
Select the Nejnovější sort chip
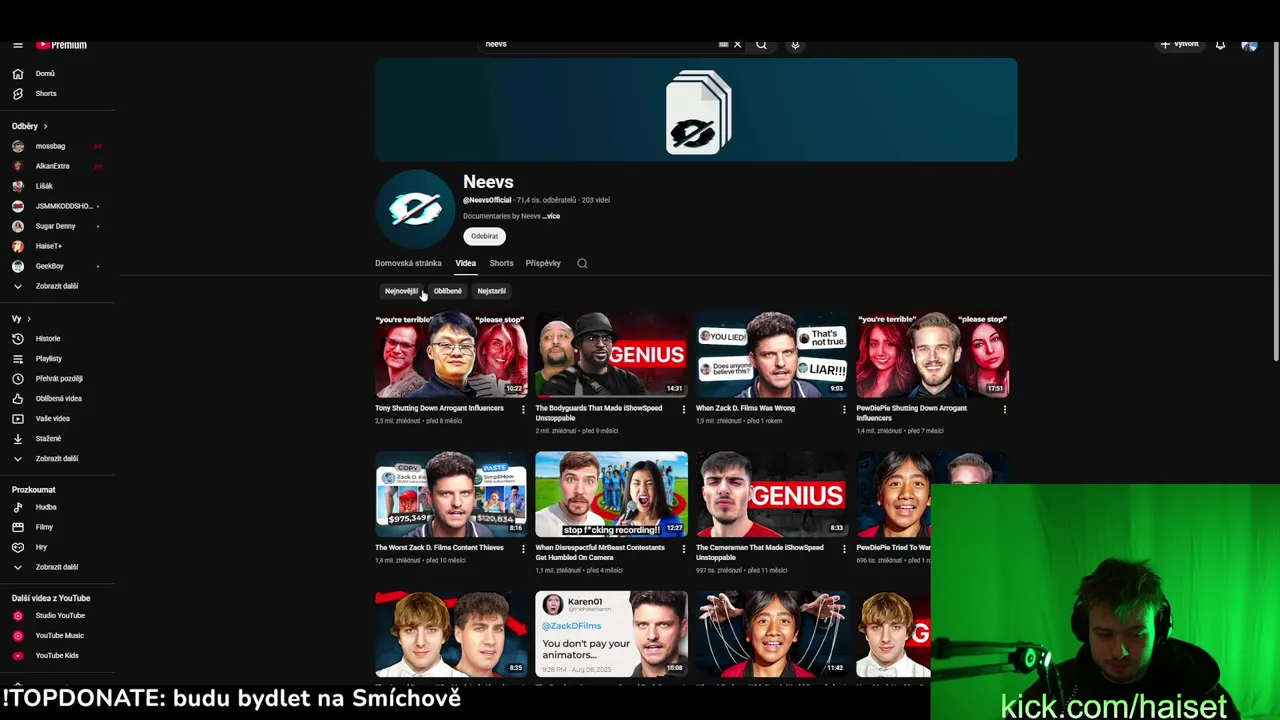click(x=401, y=291)
